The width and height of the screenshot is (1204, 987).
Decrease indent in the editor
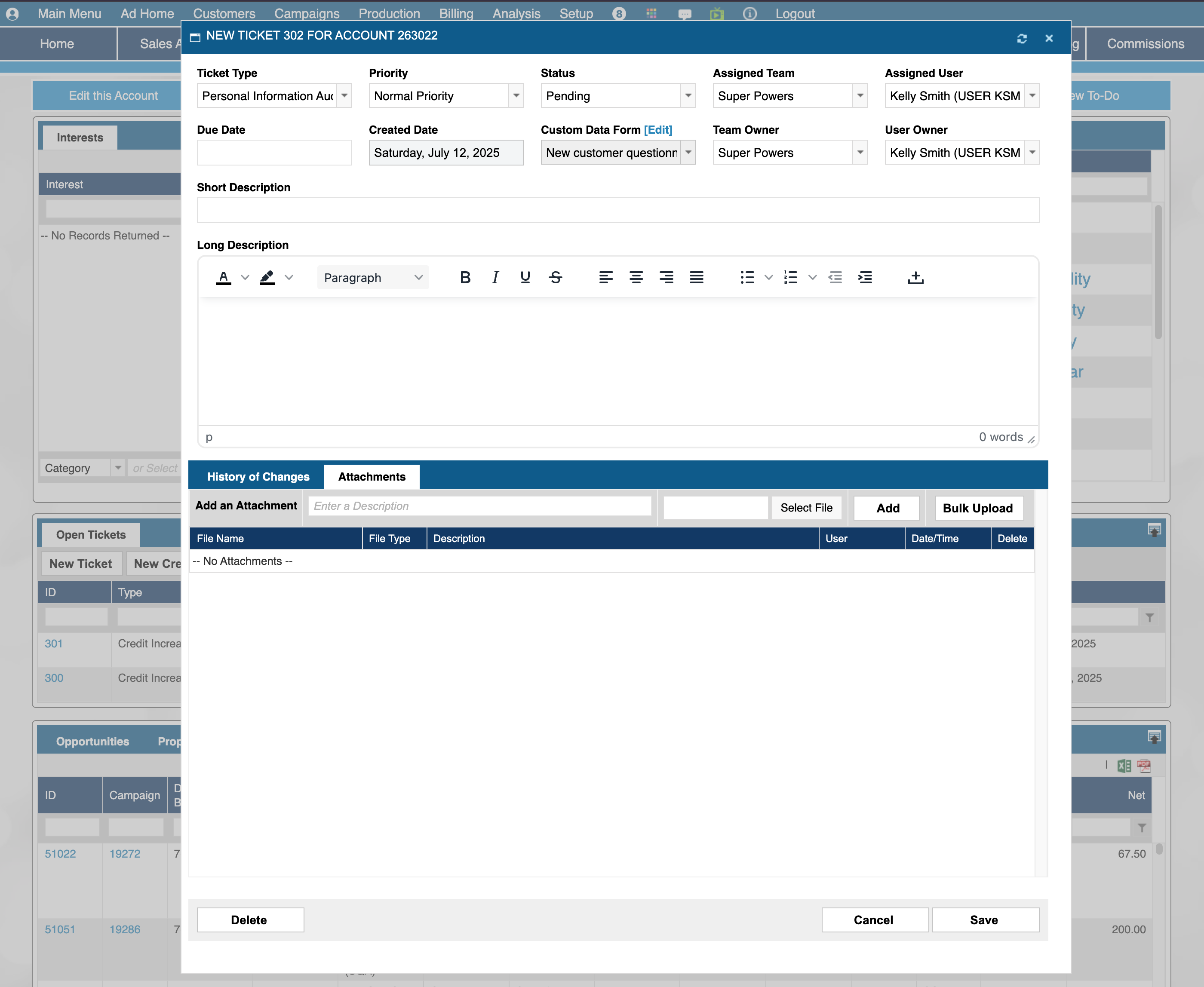[x=835, y=277]
